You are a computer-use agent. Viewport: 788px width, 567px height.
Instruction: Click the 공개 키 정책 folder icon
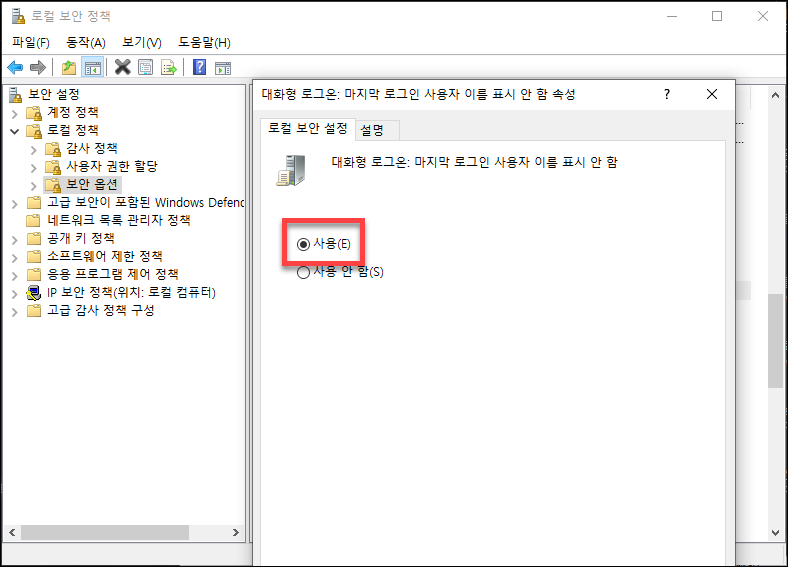tap(34, 238)
